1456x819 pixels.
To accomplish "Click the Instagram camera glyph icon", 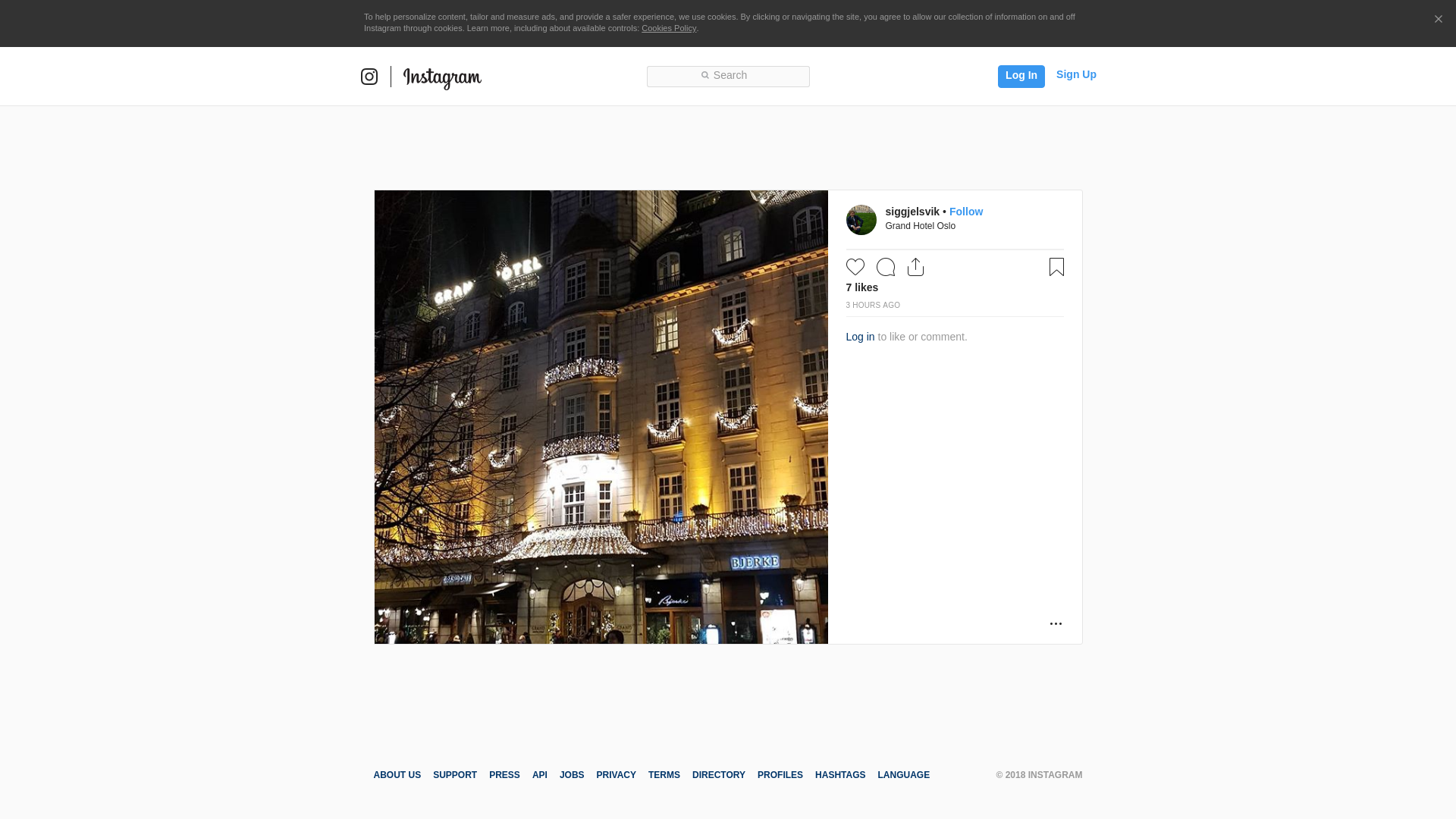I will point(369,77).
